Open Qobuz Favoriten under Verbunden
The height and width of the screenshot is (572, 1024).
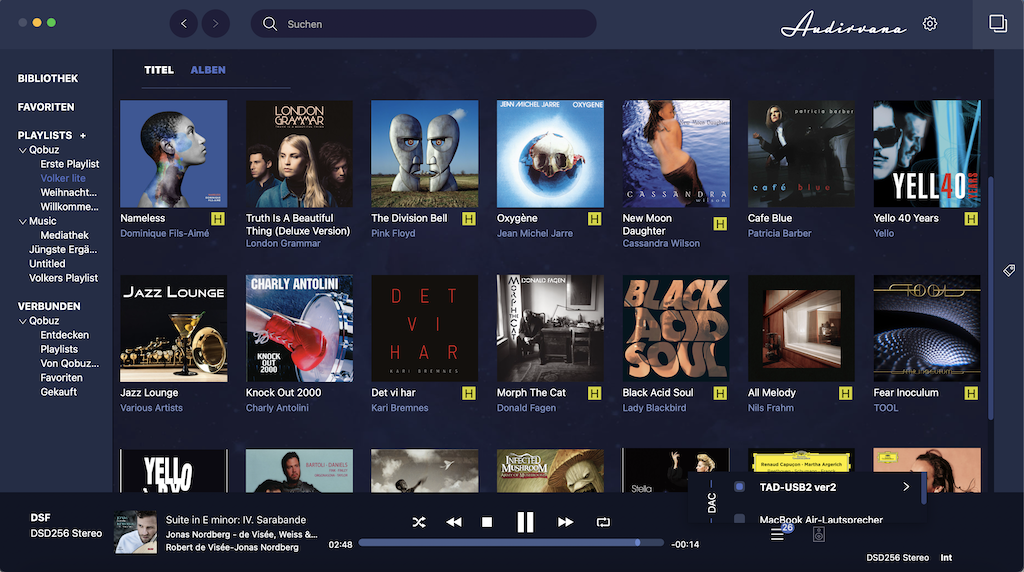(x=61, y=377)
